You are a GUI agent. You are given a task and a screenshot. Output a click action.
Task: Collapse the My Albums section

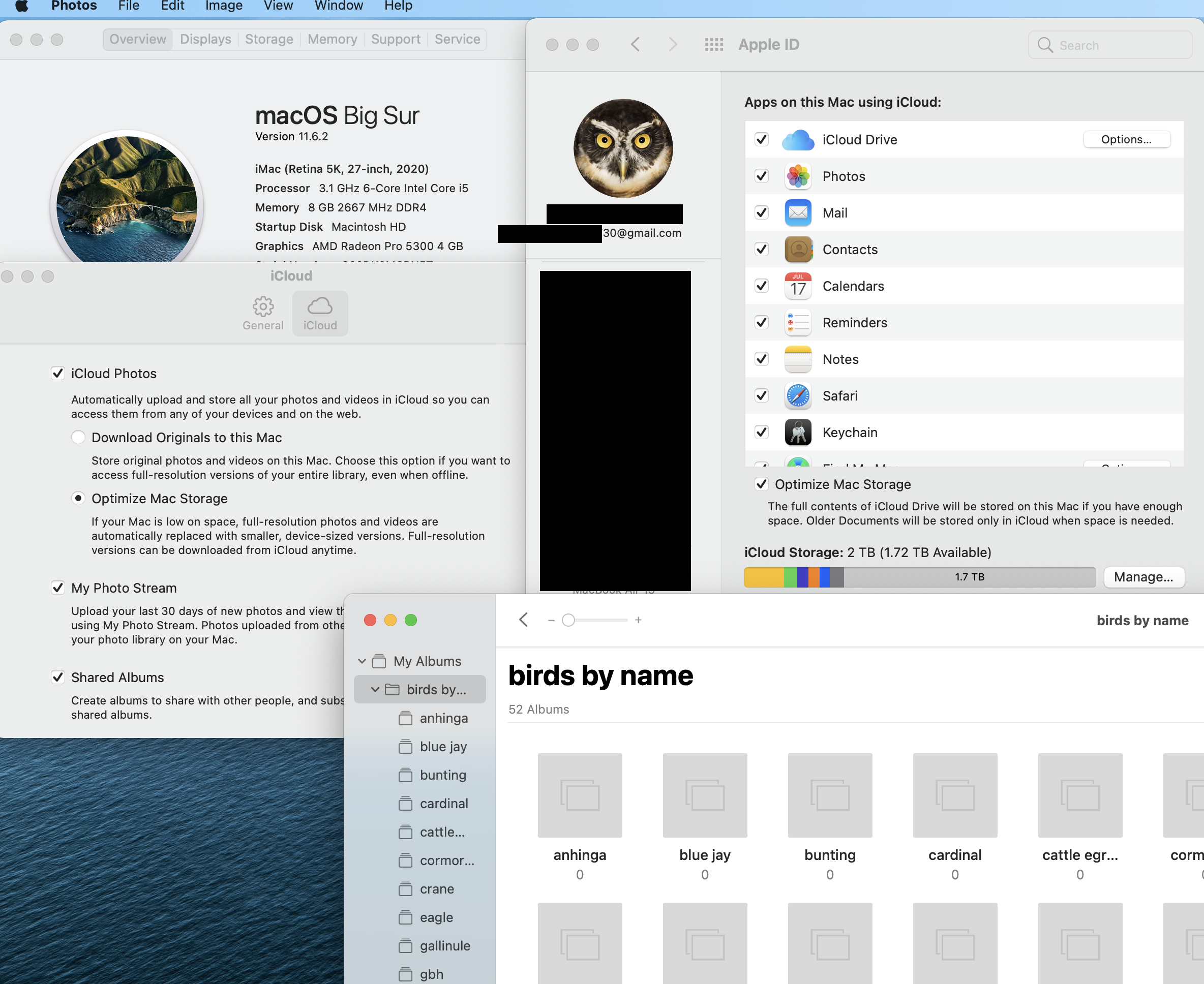[362, 661]
